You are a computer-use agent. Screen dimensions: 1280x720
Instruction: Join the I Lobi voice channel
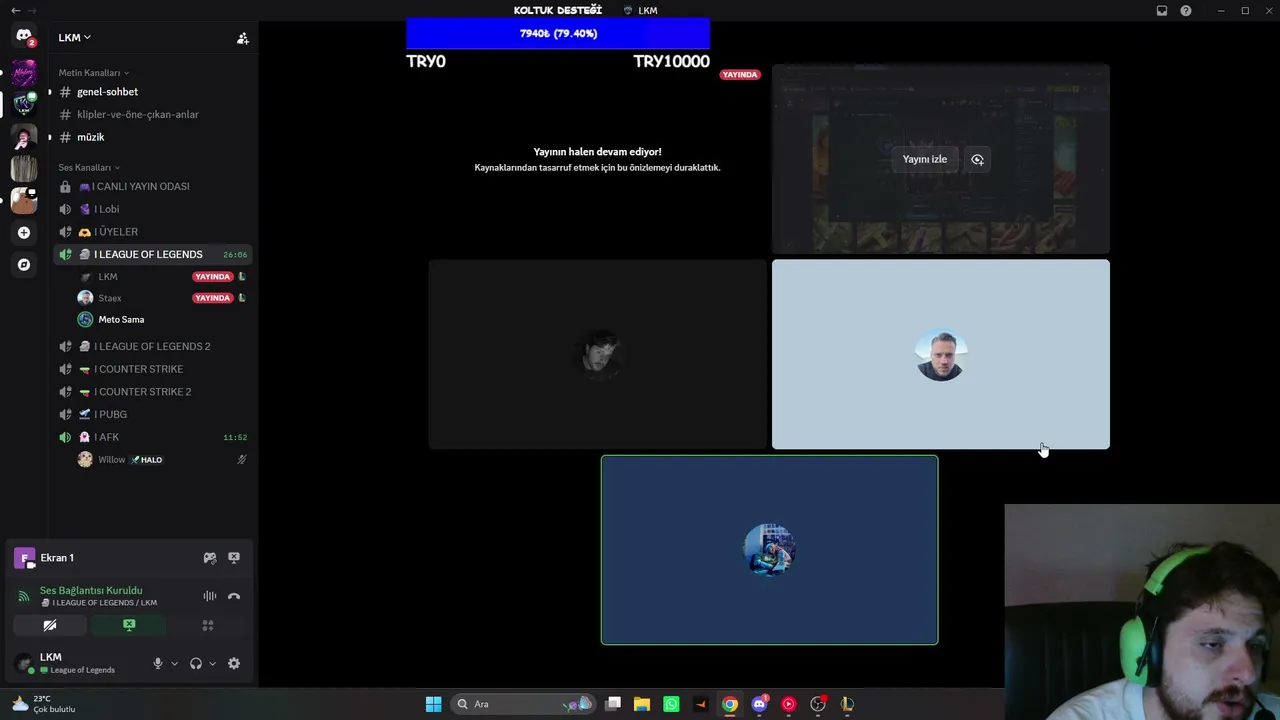[x=153, y=209]
